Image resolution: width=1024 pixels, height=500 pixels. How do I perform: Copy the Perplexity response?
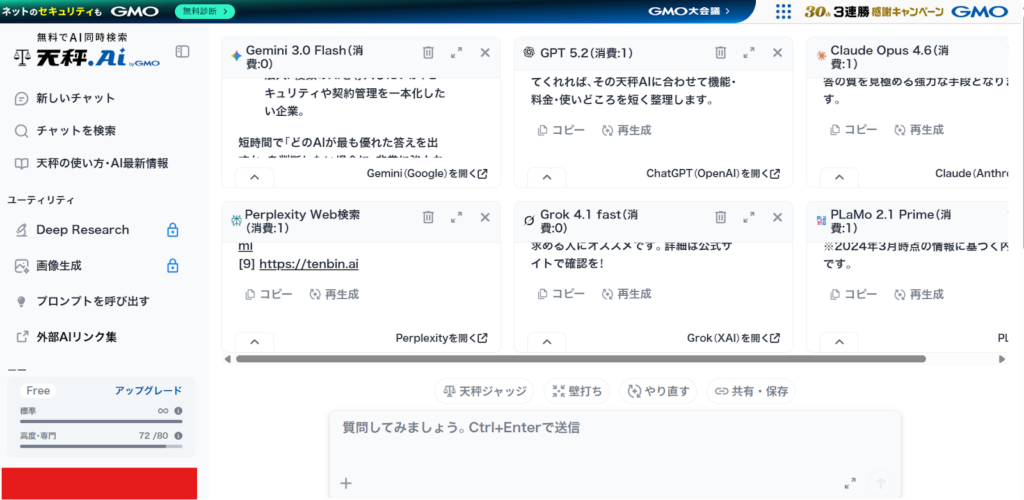268,294
